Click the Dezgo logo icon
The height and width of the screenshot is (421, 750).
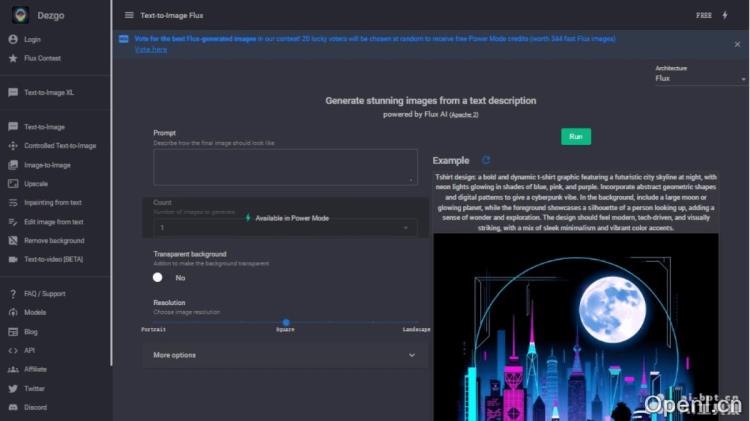pyautogui.click(x=20, y=15)
